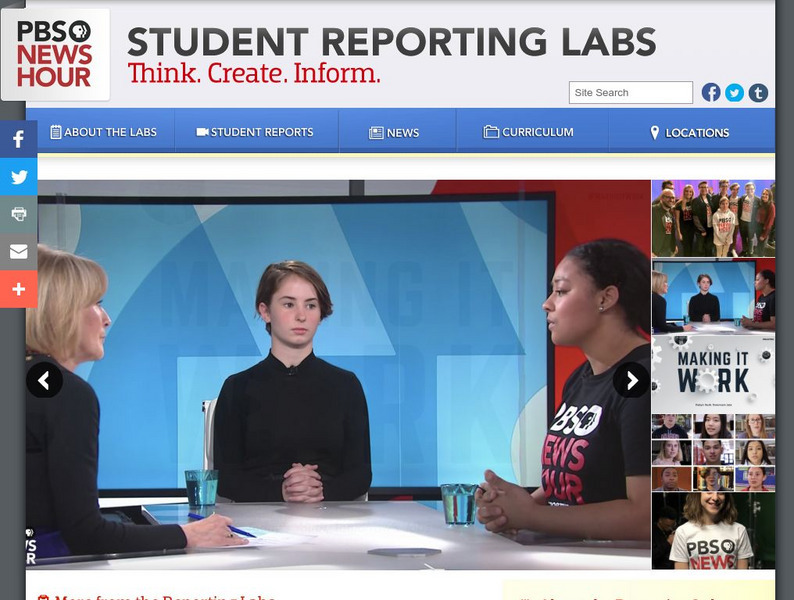Select group photo slide thumbnail

point(713,218)
